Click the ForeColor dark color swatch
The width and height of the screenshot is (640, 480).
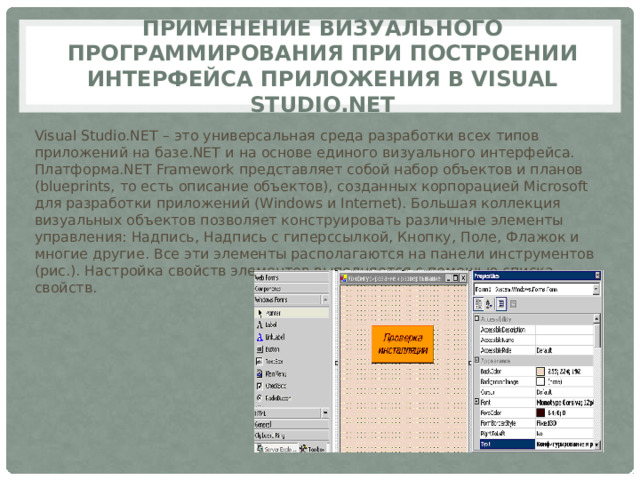click(540, 413)
